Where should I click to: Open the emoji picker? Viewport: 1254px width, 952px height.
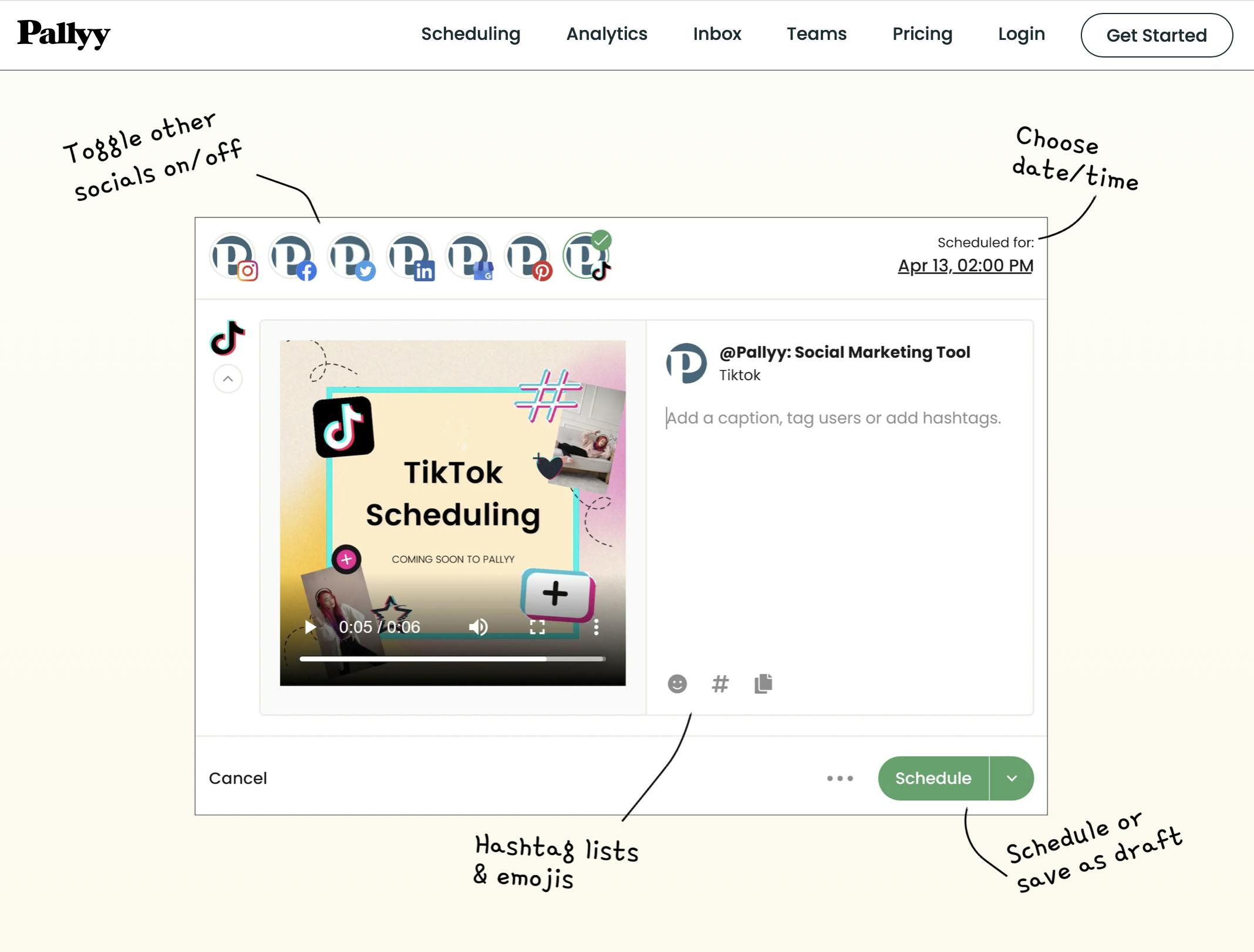(x=677, y=684)
